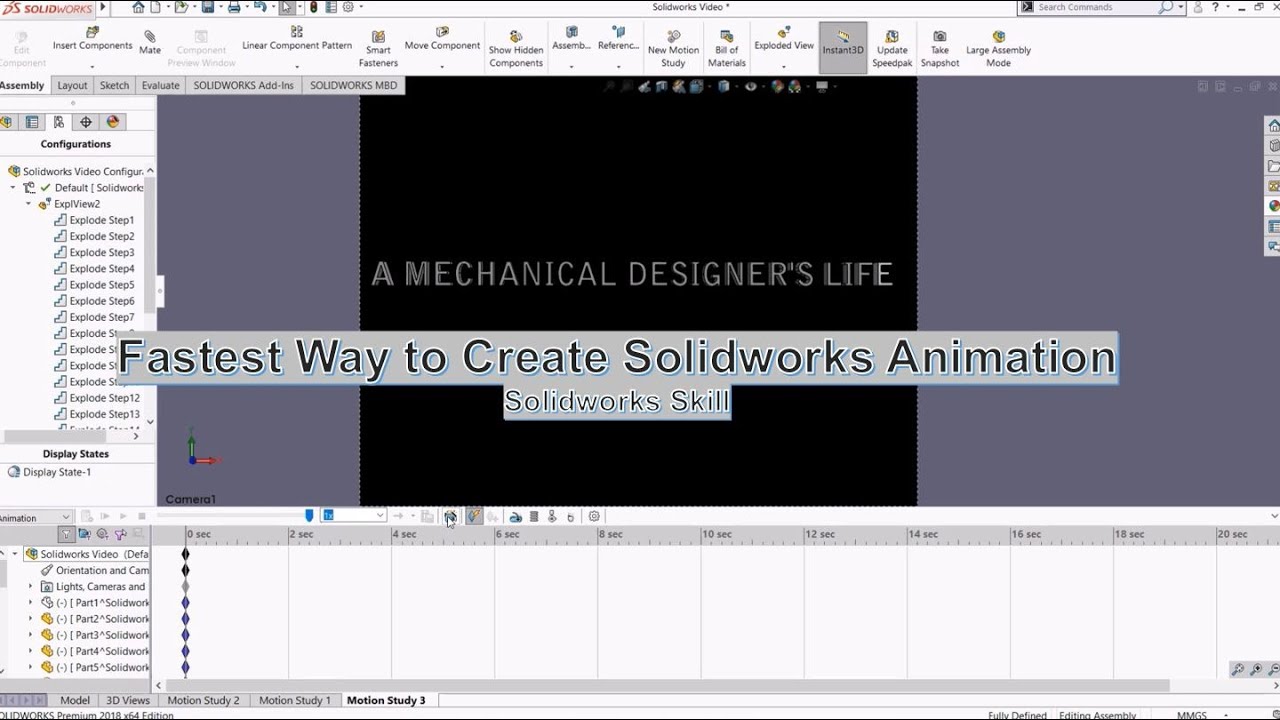
Task: Click the Rebuild traffic light icon
Action: (313, 7)
